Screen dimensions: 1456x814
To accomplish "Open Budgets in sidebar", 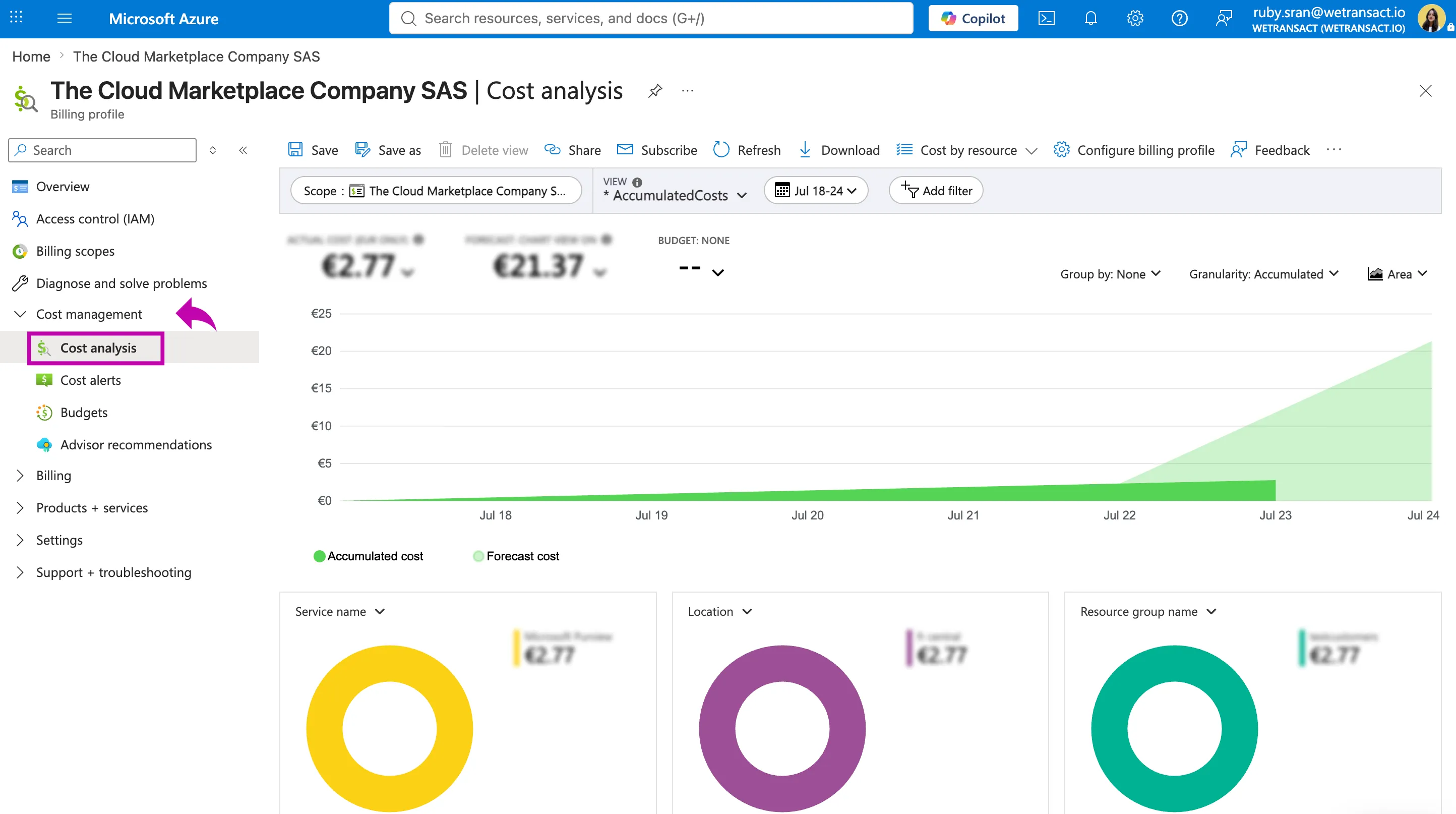I will click(84, 412).
